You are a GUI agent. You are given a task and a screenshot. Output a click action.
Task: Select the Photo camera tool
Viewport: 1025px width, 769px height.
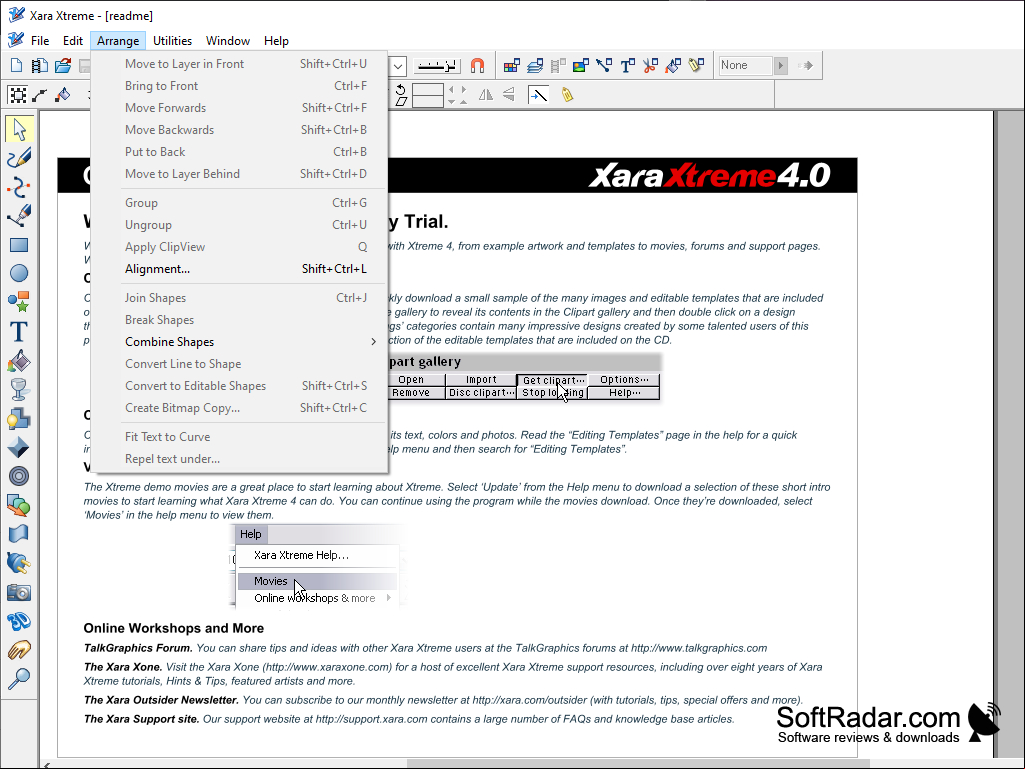click(19, 592)
